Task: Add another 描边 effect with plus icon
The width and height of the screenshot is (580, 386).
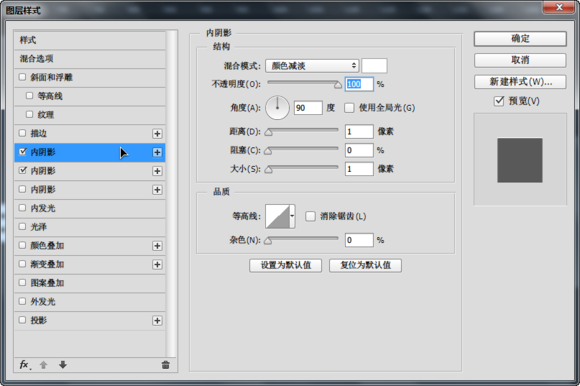Action: click(x=157, y=133)
